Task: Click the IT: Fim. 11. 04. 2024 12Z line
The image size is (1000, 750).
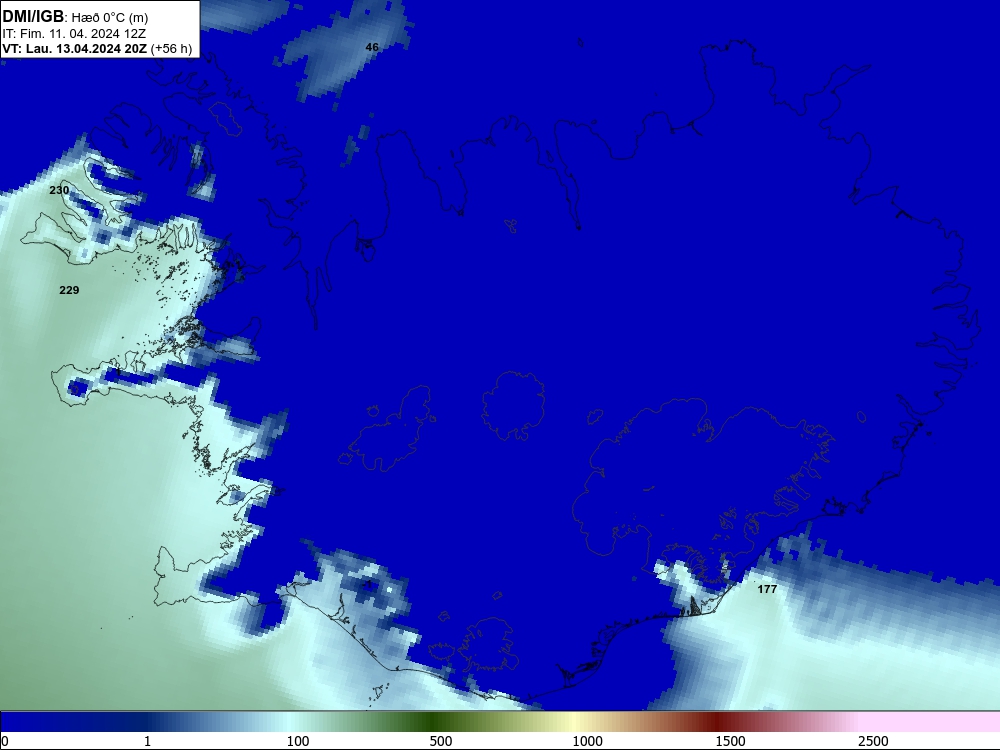Action: [74, 34]
